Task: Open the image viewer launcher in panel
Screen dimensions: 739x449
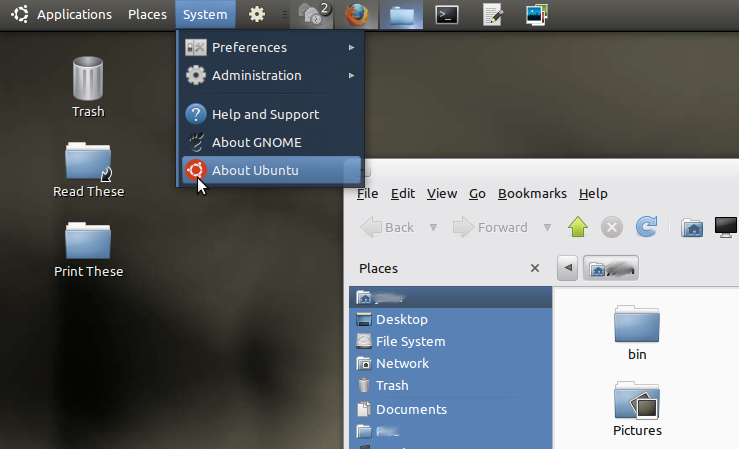Action: tap(537, 15)
